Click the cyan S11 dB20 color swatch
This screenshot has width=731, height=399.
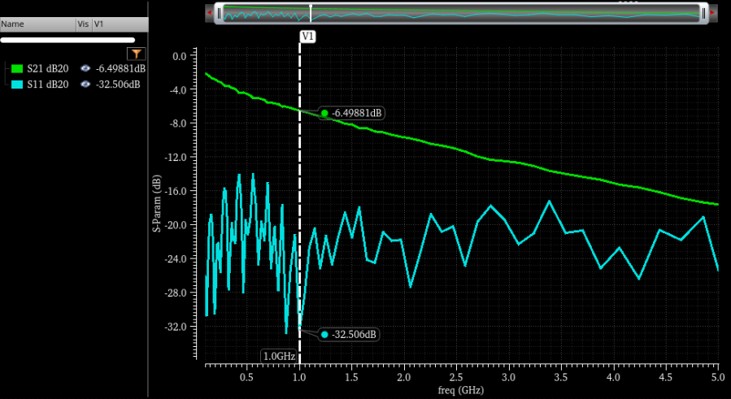tap(17, 84)
